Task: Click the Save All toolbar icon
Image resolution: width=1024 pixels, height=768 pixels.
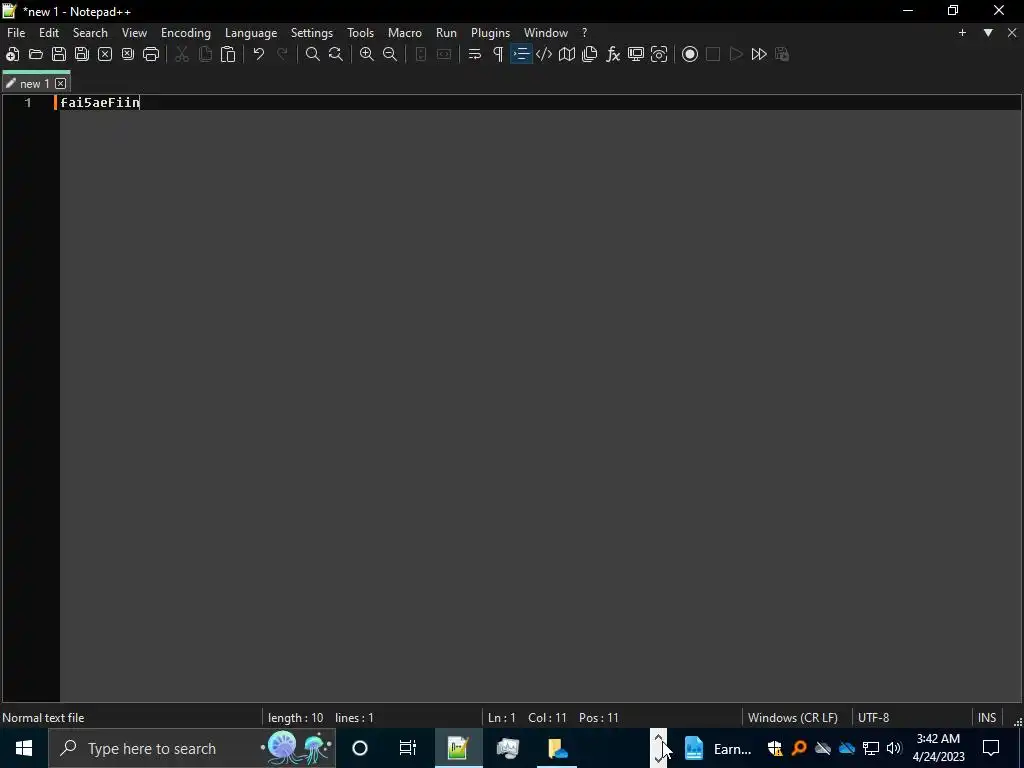Action: pos(82,54)
